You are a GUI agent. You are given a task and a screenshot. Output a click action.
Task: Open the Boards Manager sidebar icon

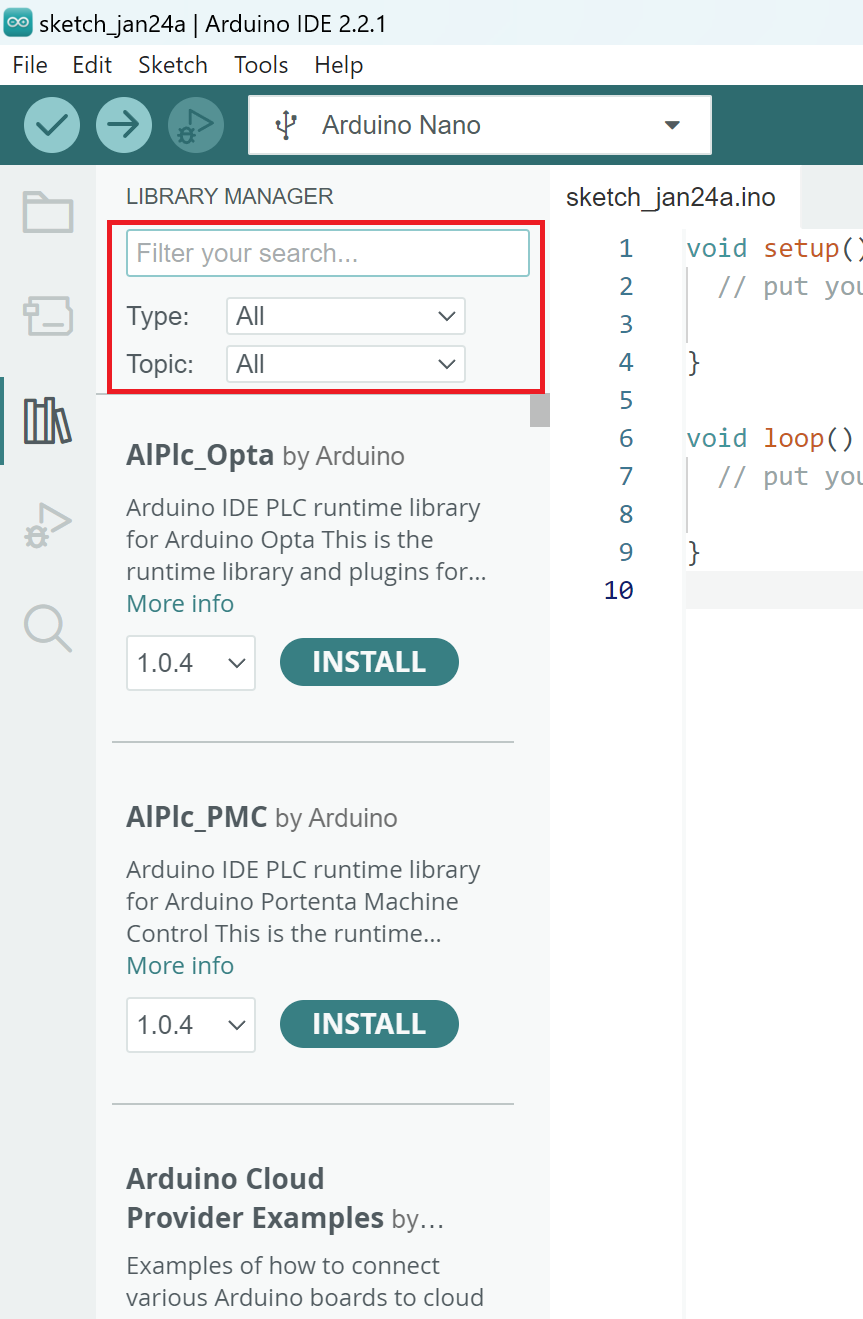click(48, 315)
